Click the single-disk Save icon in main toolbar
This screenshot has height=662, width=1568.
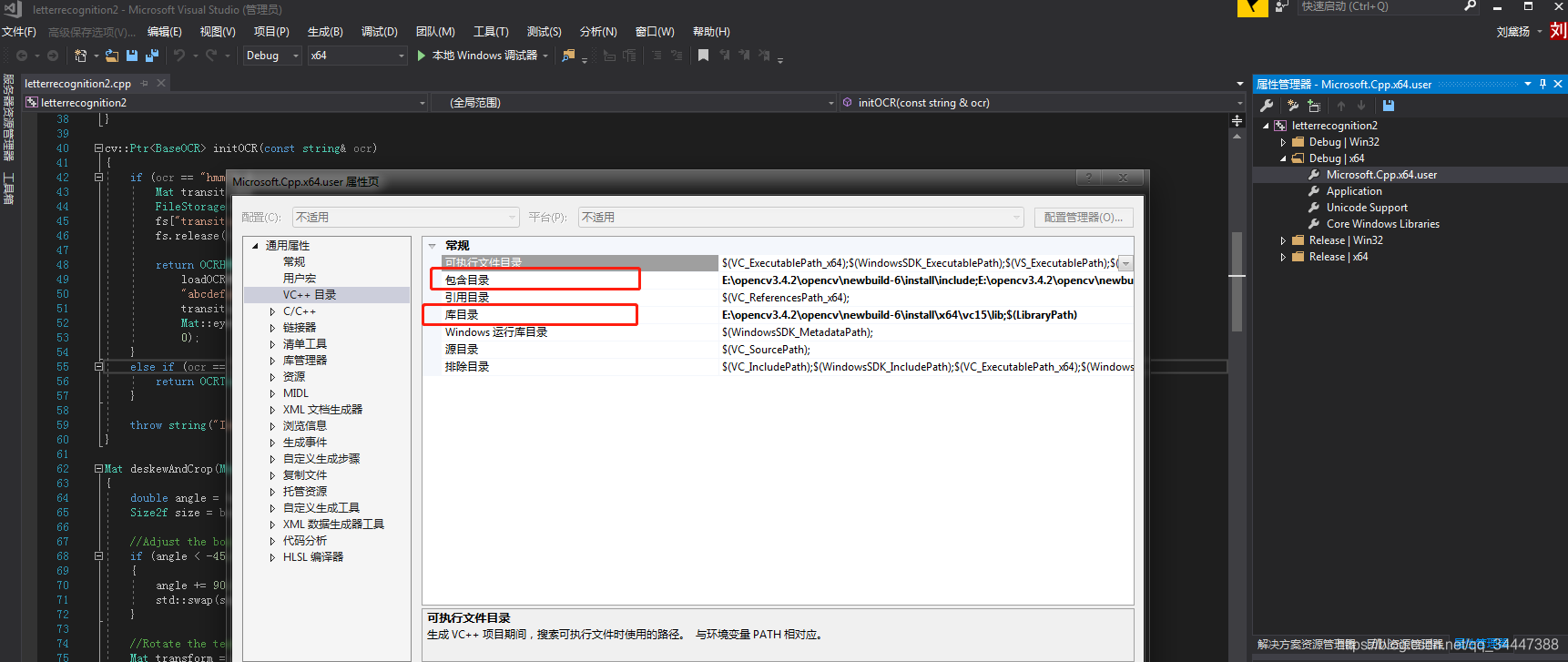[x=132, y=56]
